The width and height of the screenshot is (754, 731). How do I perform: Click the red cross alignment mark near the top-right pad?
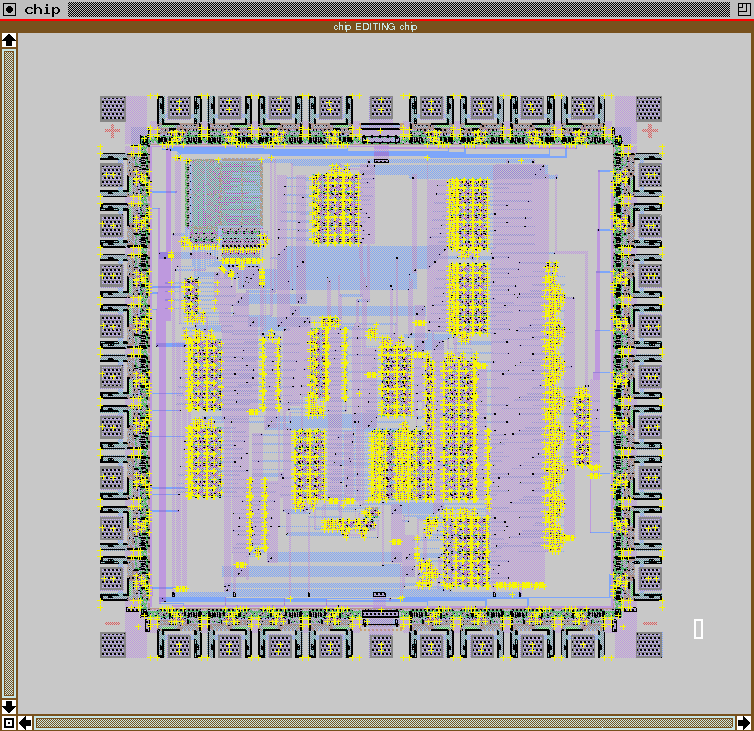pyautogui.click(x=650, y=131)
